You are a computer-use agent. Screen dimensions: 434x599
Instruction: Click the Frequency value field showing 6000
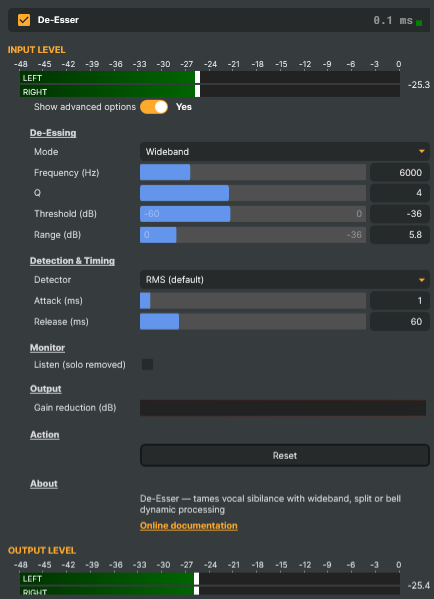pyautogui.click(x=400, y=172)
